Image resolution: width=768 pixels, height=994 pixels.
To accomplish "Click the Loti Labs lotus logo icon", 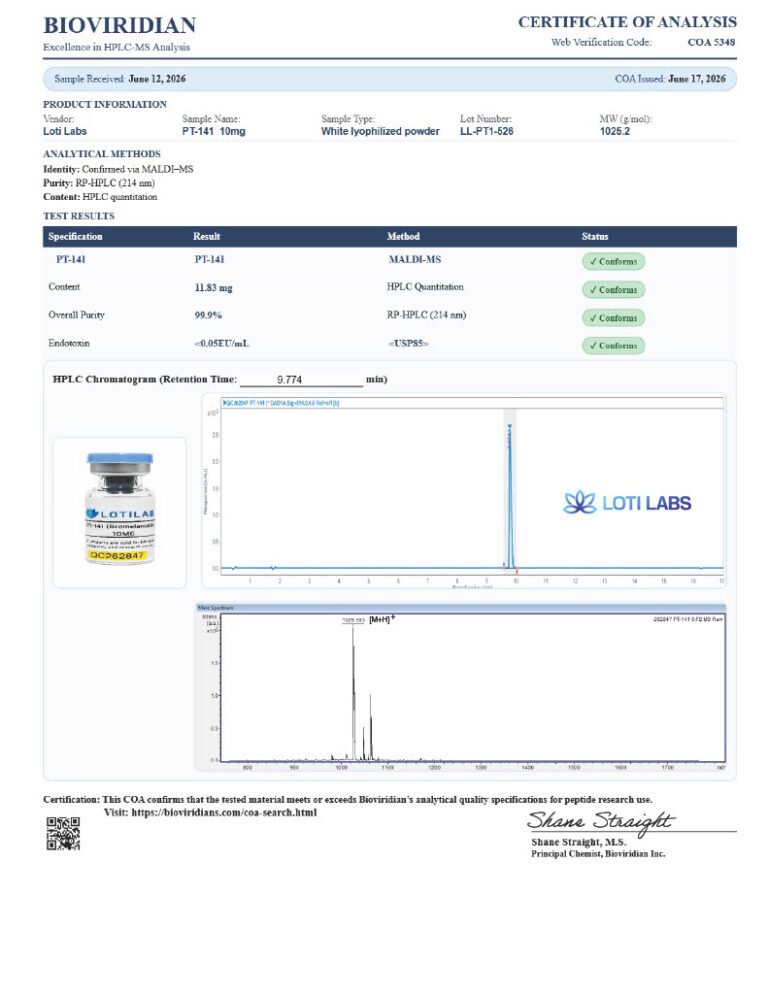I will [x=580, y=503].
